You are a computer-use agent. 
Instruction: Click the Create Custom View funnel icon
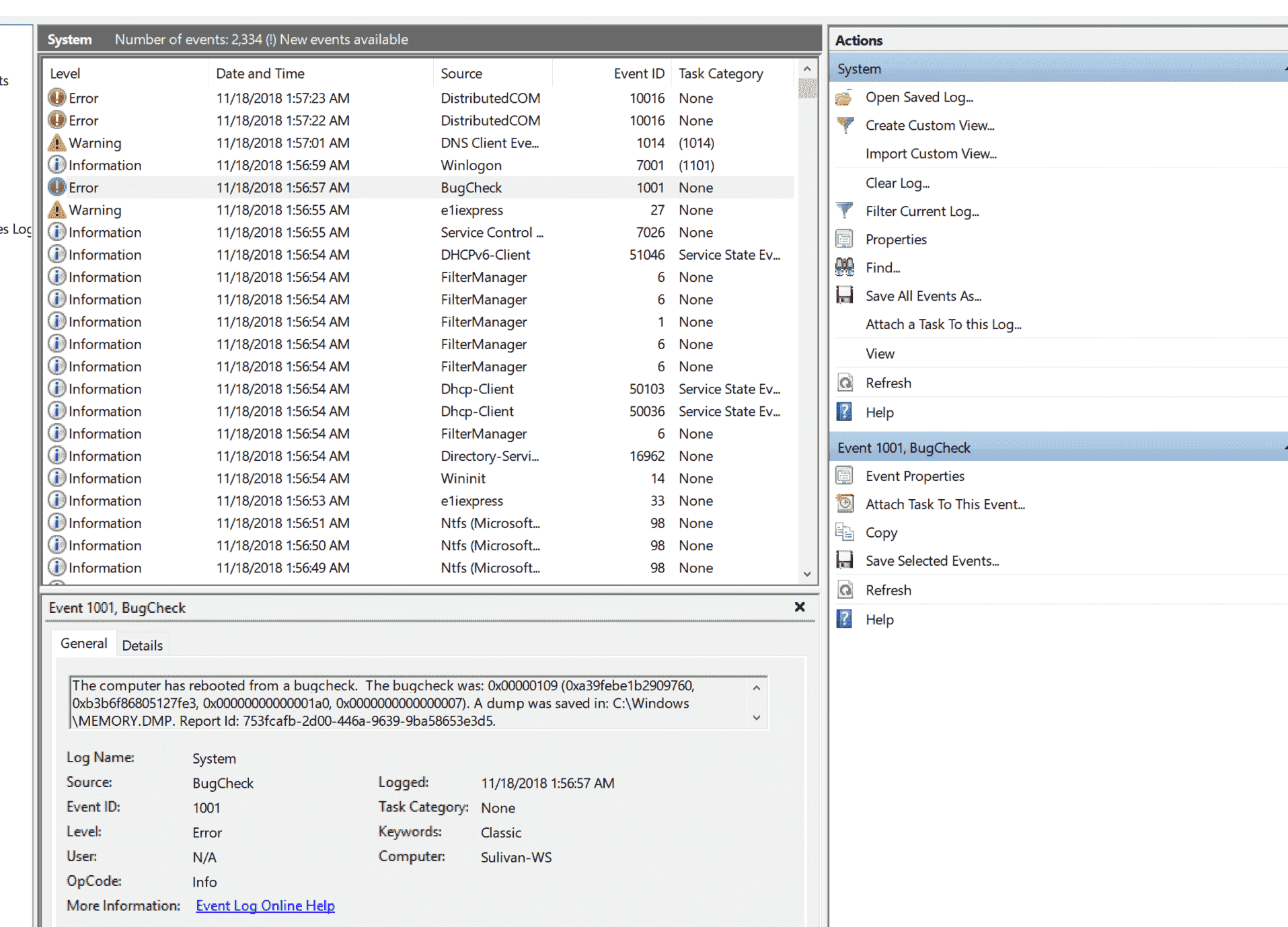point(844,125)
